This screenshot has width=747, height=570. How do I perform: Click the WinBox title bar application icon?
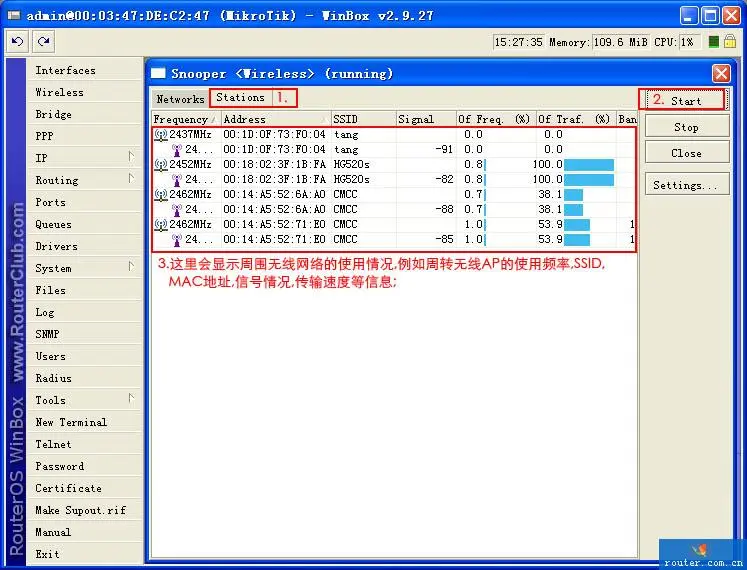tap(14, 15)
